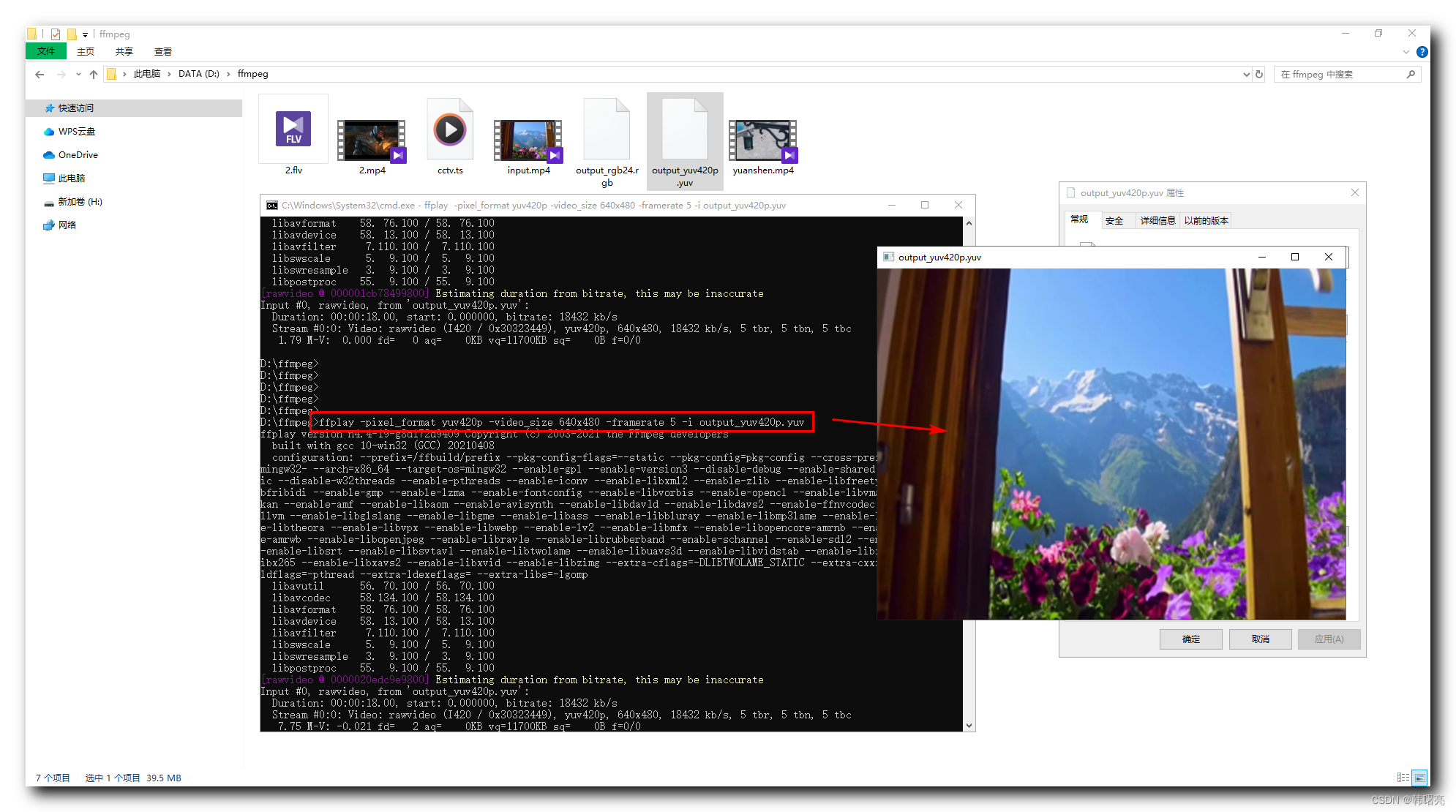
Task: Select the yuanshen.mp4 thumbnail
Action: click(762, 141)
